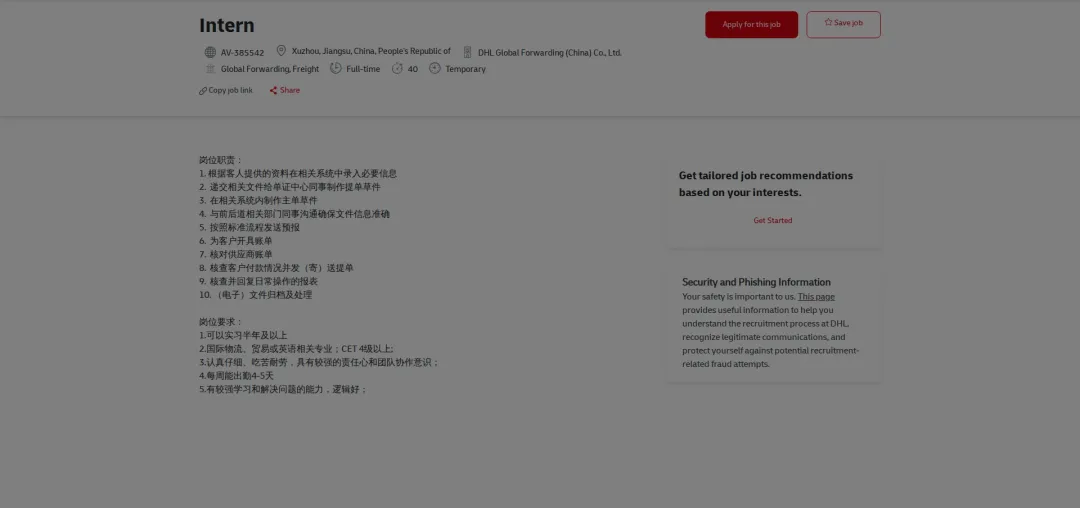Click the Global Forwarding, Freight text
Viewport: 1080px width, 508px height.
[x=270, y=69]
